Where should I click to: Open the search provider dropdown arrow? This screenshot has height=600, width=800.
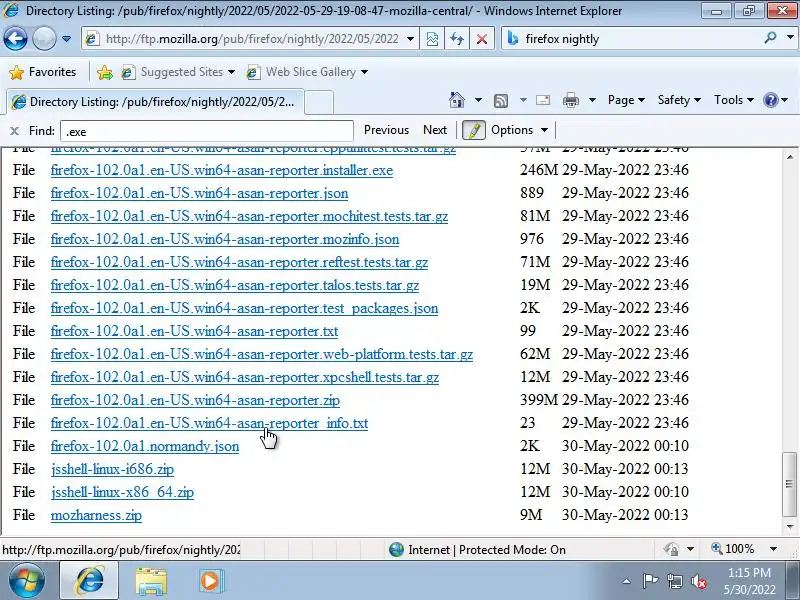pos(790,38)
